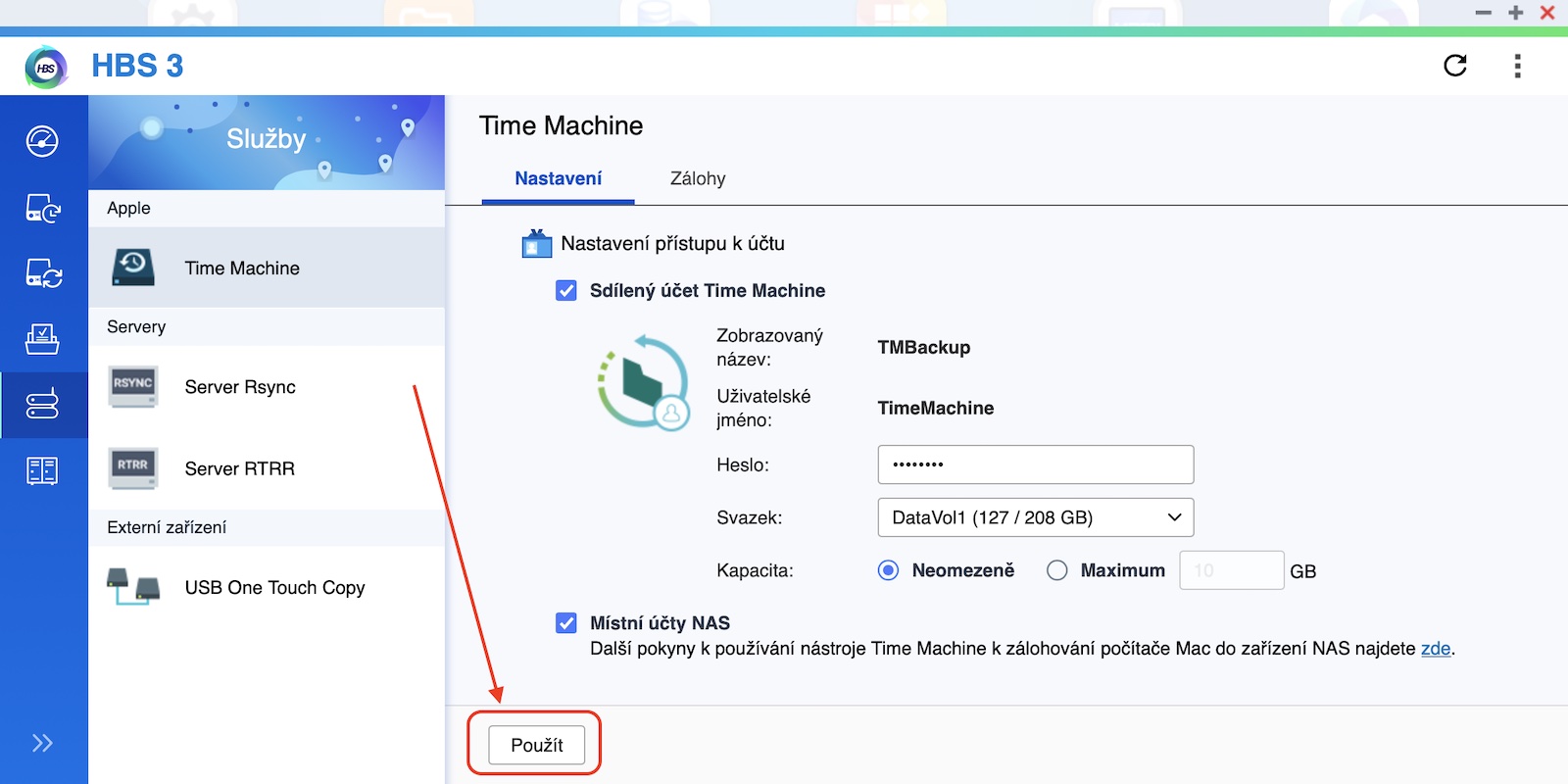This screenshot has width=1568, height=784.
Task: Switch to the Zálohy tab
Action: click(698, 178)
